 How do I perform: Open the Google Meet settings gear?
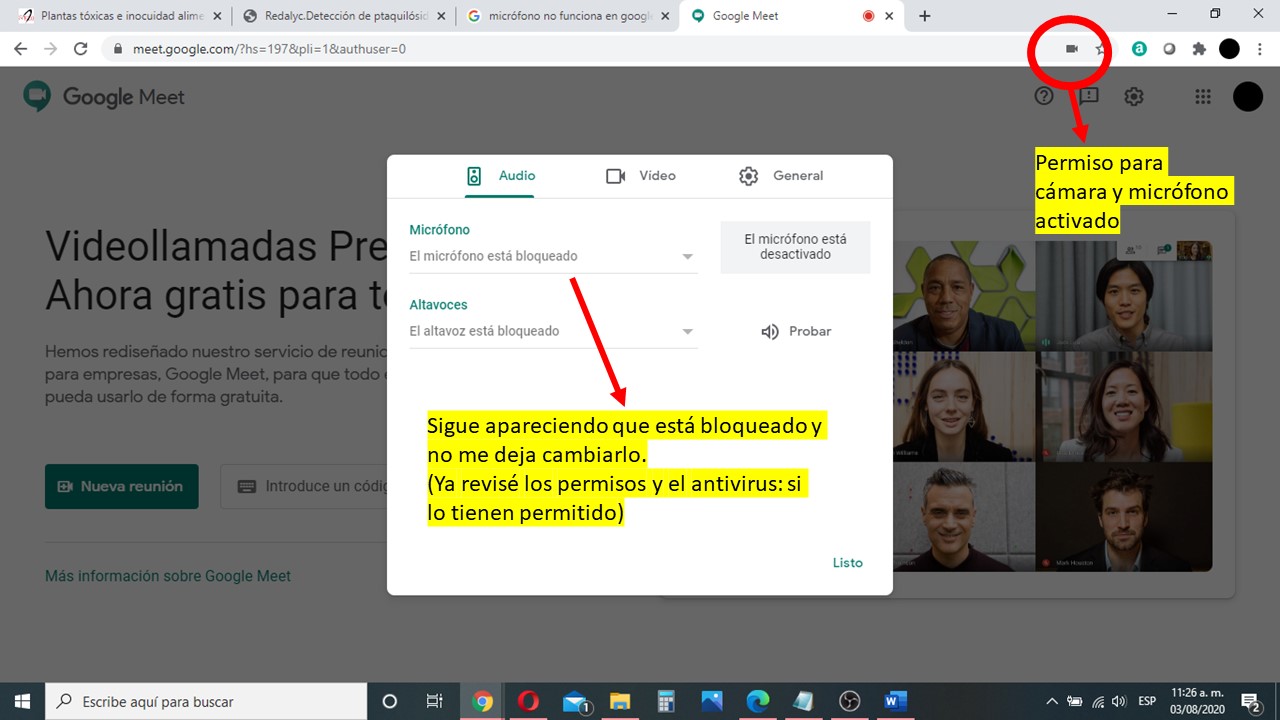pos(1133,96)
